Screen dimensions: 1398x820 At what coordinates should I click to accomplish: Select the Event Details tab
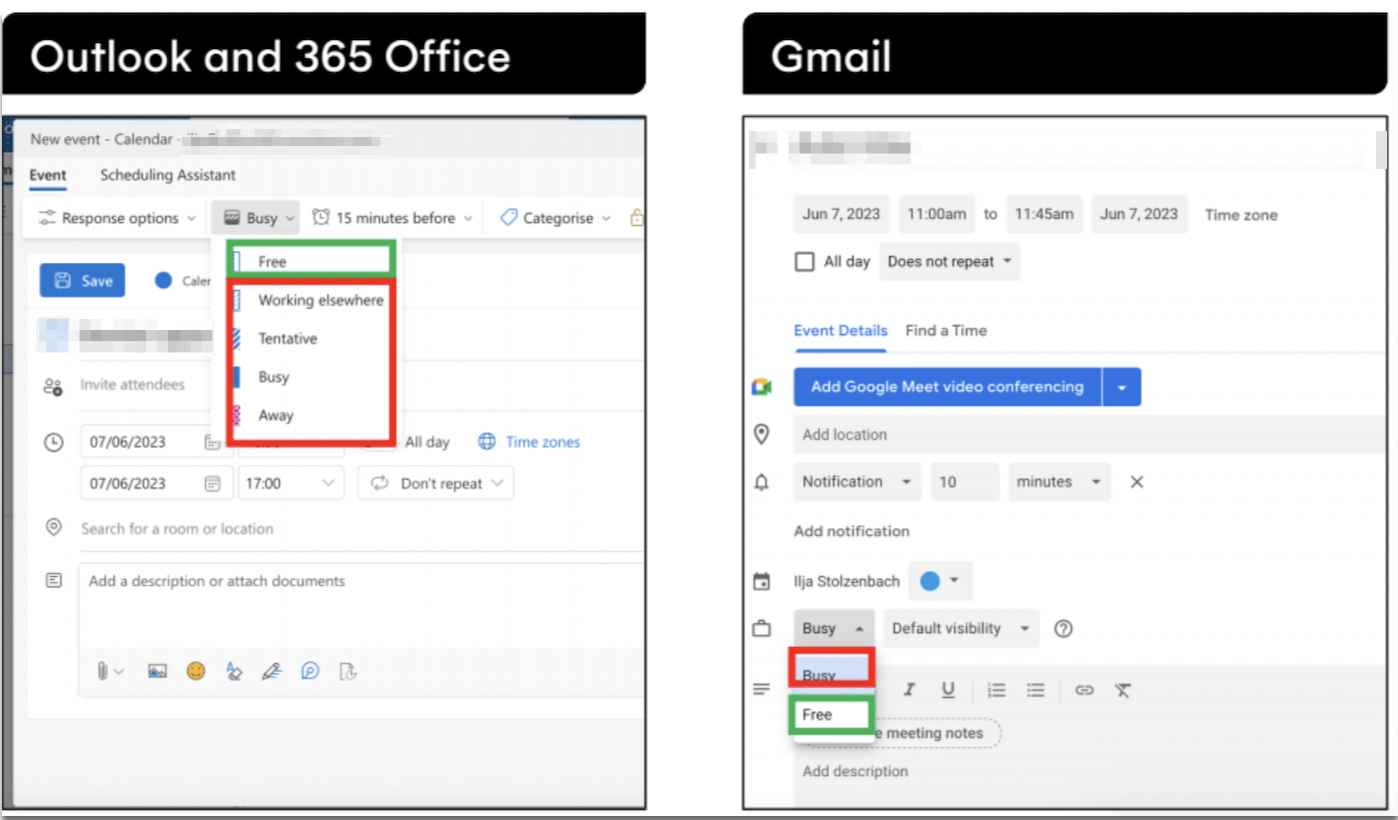click(x=840, y=330)
